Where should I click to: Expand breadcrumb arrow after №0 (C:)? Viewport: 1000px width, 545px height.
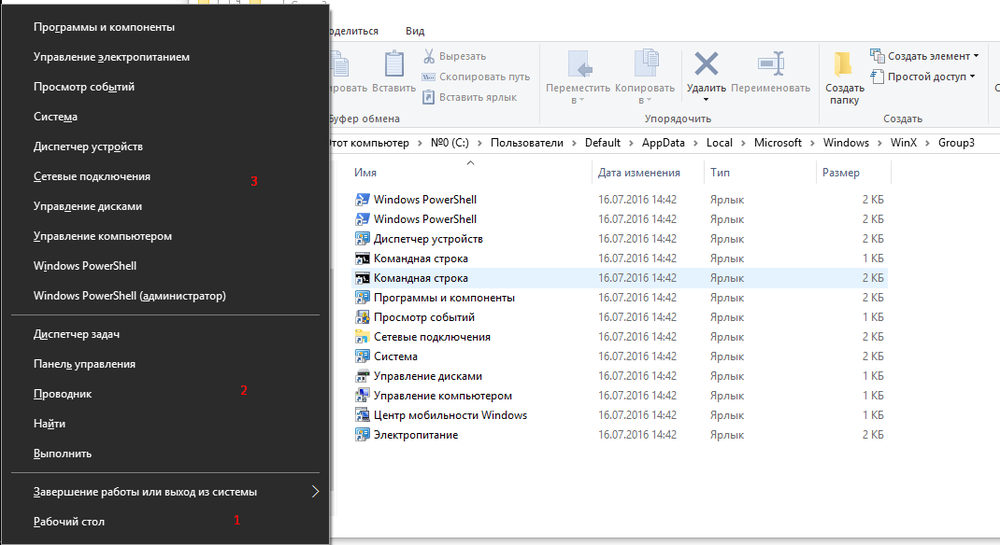point(479,143)
